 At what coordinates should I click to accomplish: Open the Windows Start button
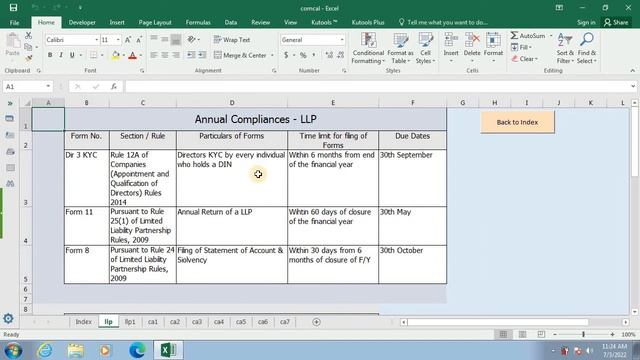point(13,351)
